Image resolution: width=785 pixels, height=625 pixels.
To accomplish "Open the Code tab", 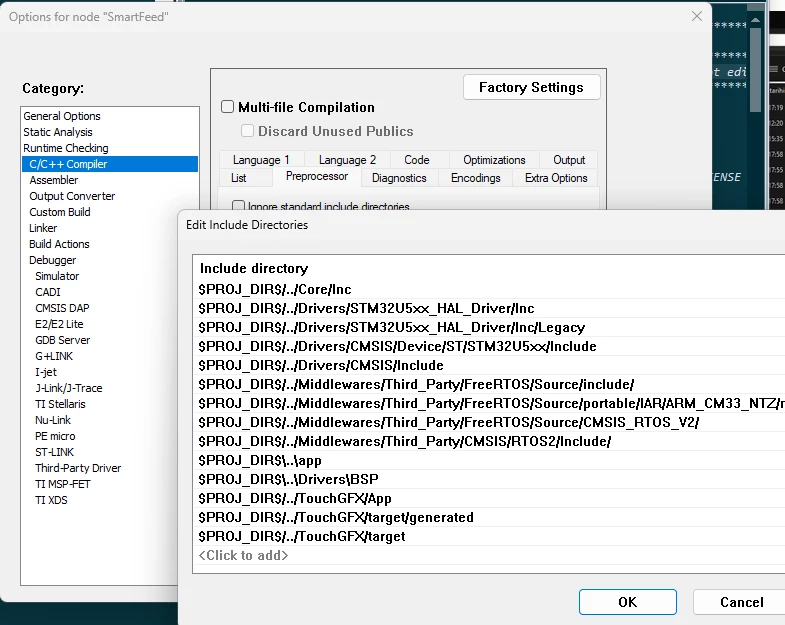I will 417,160.
